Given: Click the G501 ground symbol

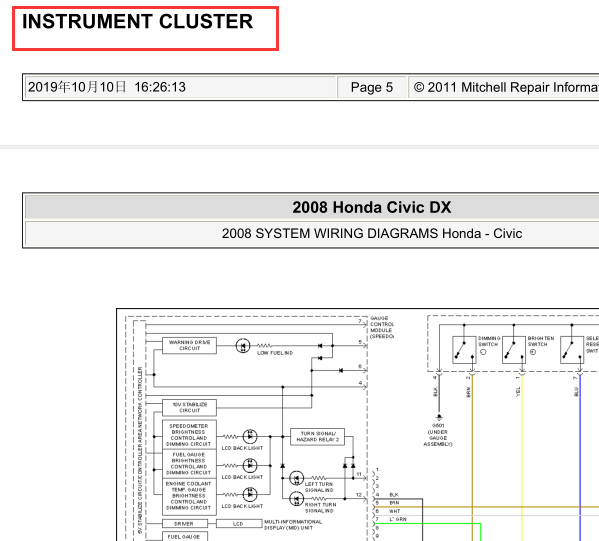Looking at the screenshot, I should tap(439, 417).
